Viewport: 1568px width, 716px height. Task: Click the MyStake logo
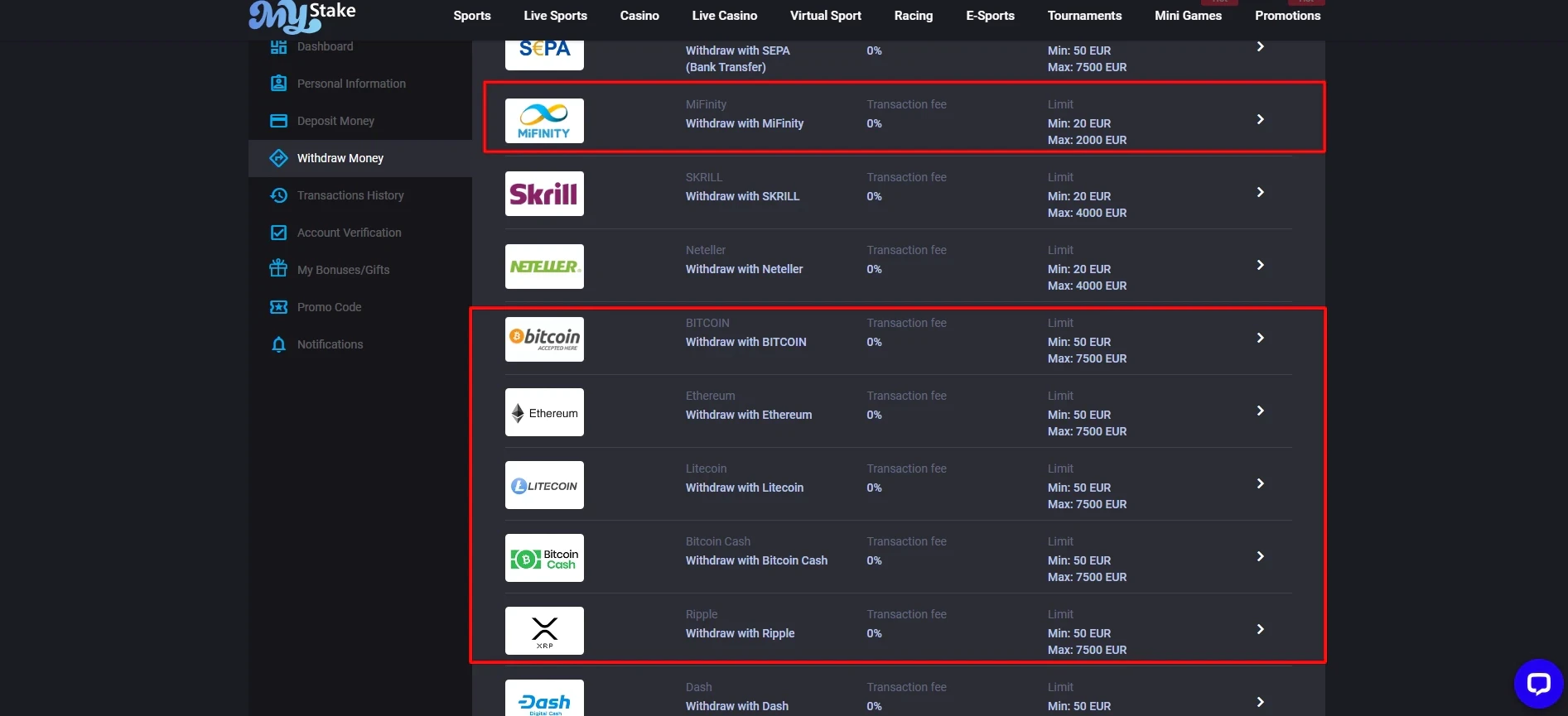[302, 16]
